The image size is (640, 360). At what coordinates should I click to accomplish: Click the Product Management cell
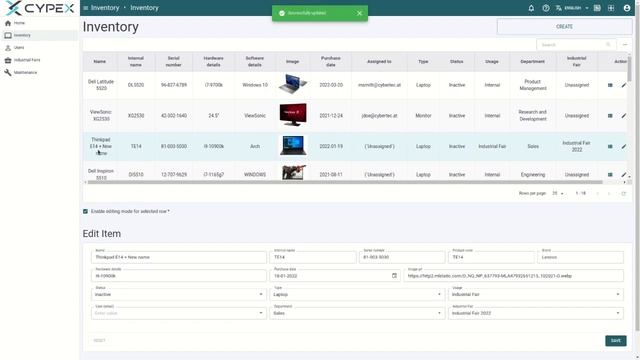pos(533,85)
